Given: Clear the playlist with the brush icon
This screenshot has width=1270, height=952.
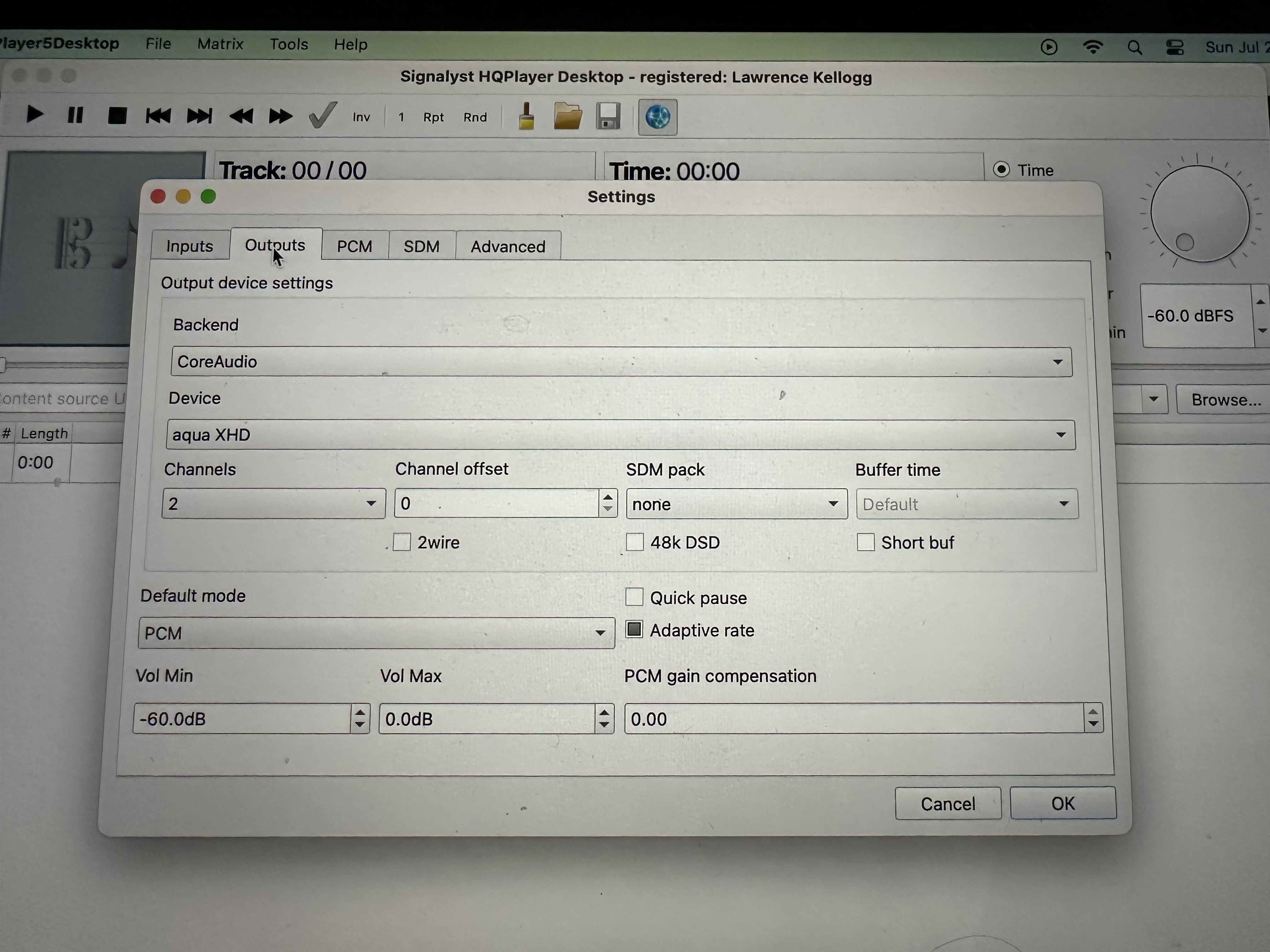Looking at the screenshot, I should coord(526,116).
